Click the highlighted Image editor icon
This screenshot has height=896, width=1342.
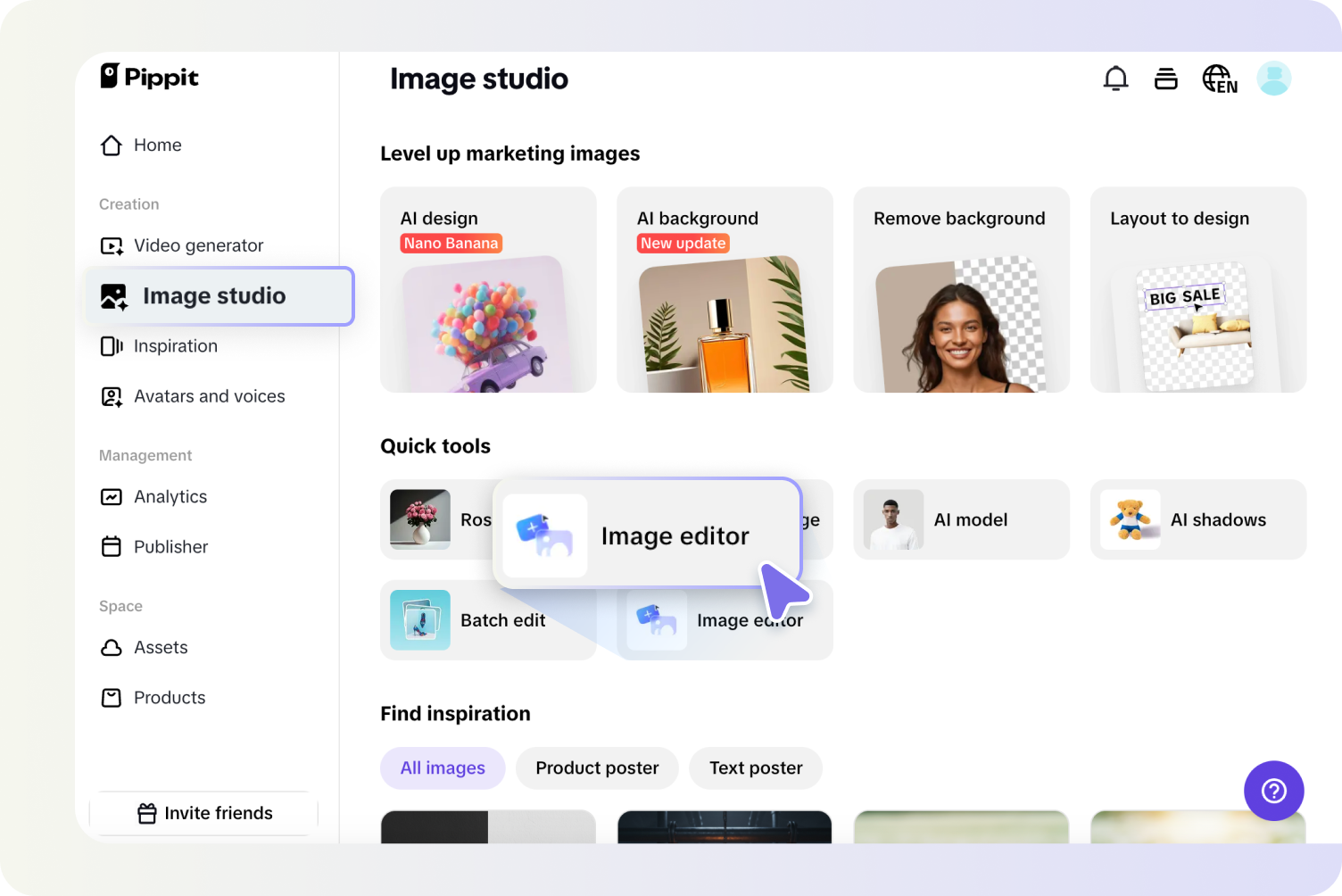click(545, 535)
